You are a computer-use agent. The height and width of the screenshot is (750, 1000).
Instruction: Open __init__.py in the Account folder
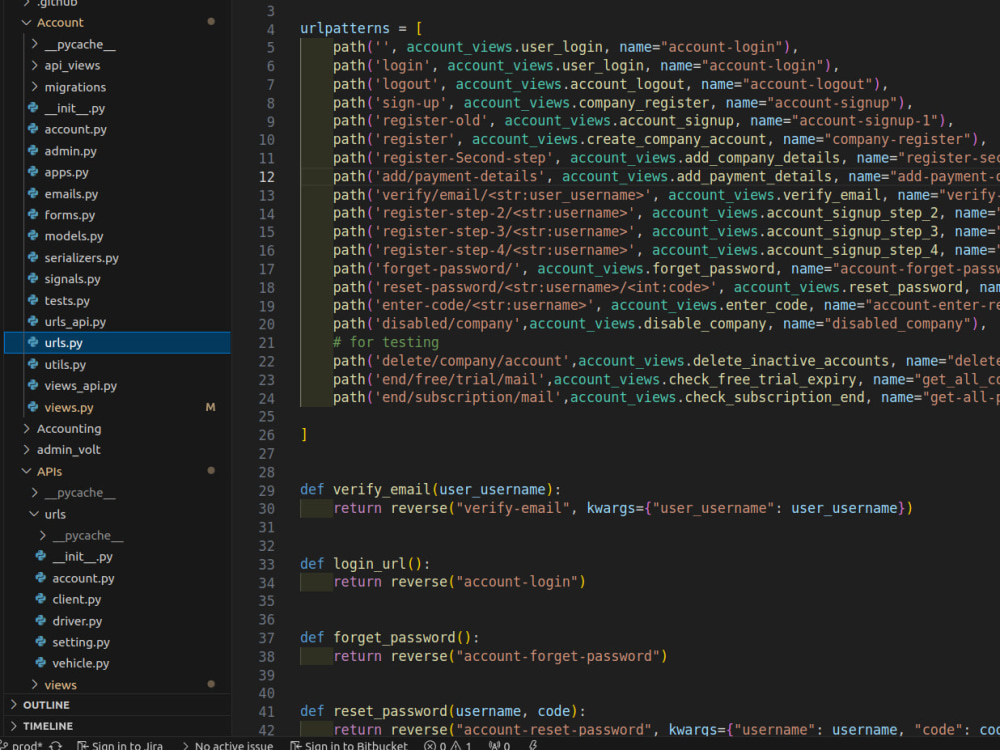coord(75,108)
